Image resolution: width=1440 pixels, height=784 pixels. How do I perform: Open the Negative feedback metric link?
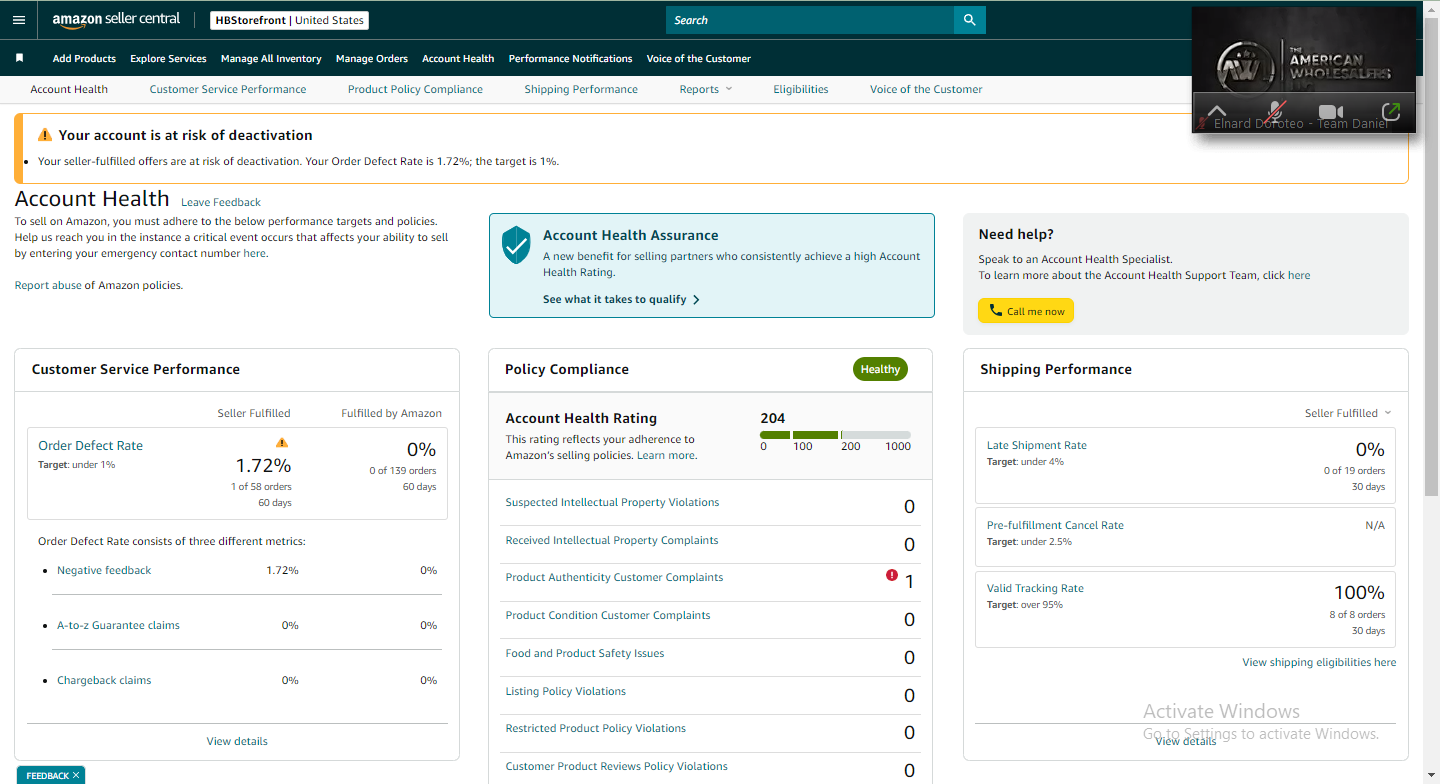pos(104,570)
